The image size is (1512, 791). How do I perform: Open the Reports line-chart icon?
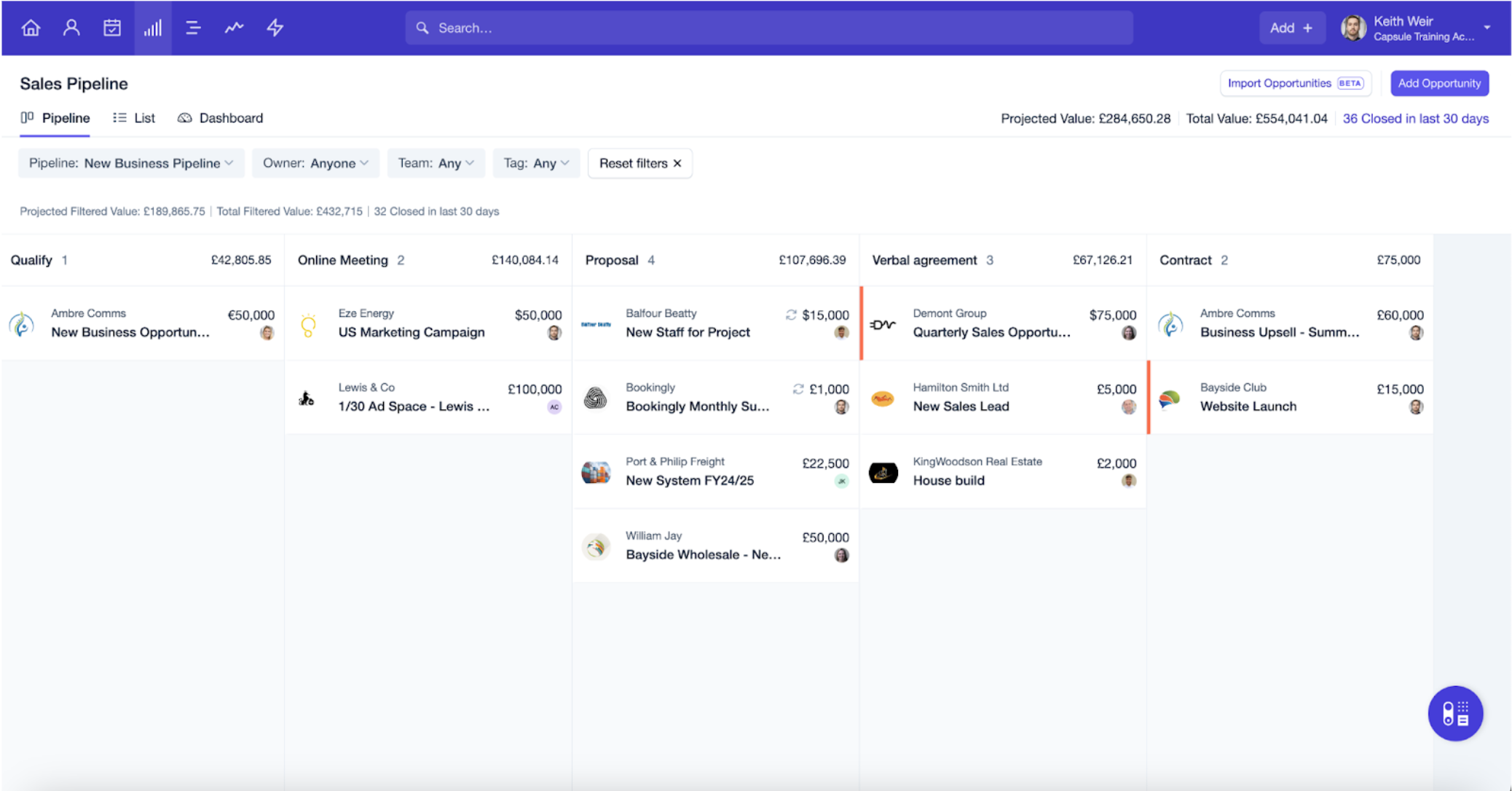click(234, 28)
